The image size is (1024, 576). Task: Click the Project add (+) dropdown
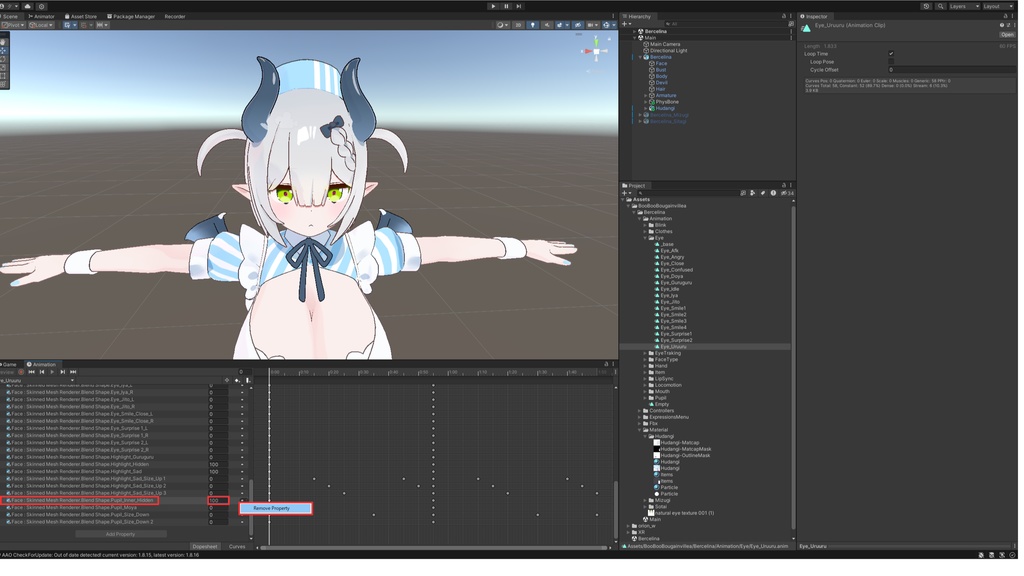click(626, 193)
